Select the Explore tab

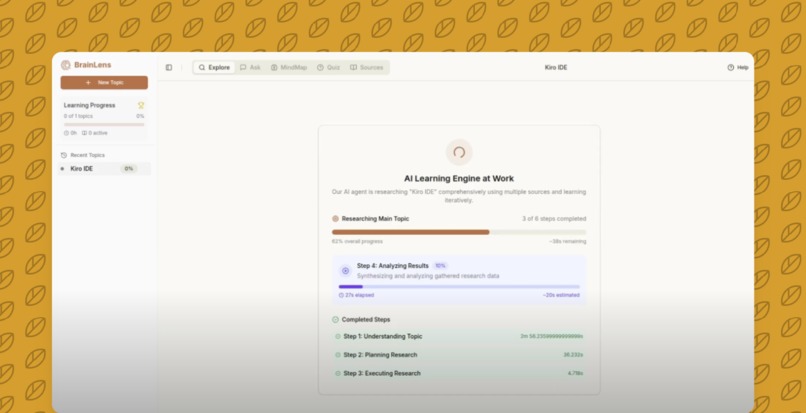click(214, 67)
